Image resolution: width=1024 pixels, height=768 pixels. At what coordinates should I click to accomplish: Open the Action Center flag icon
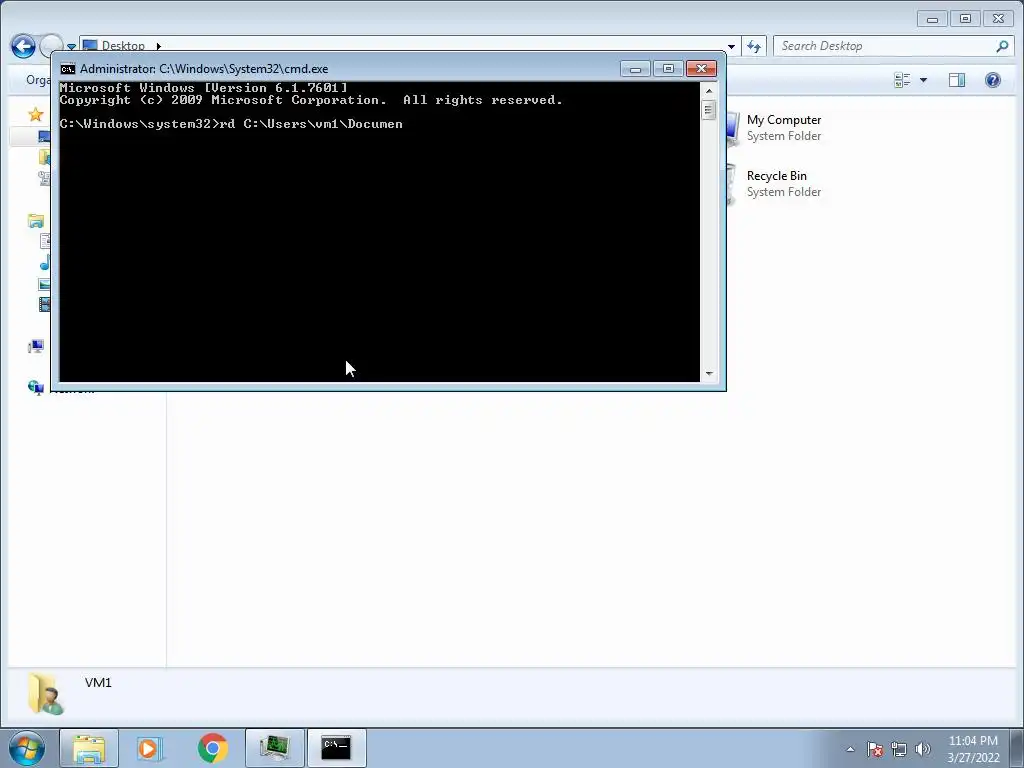(874, 749)
